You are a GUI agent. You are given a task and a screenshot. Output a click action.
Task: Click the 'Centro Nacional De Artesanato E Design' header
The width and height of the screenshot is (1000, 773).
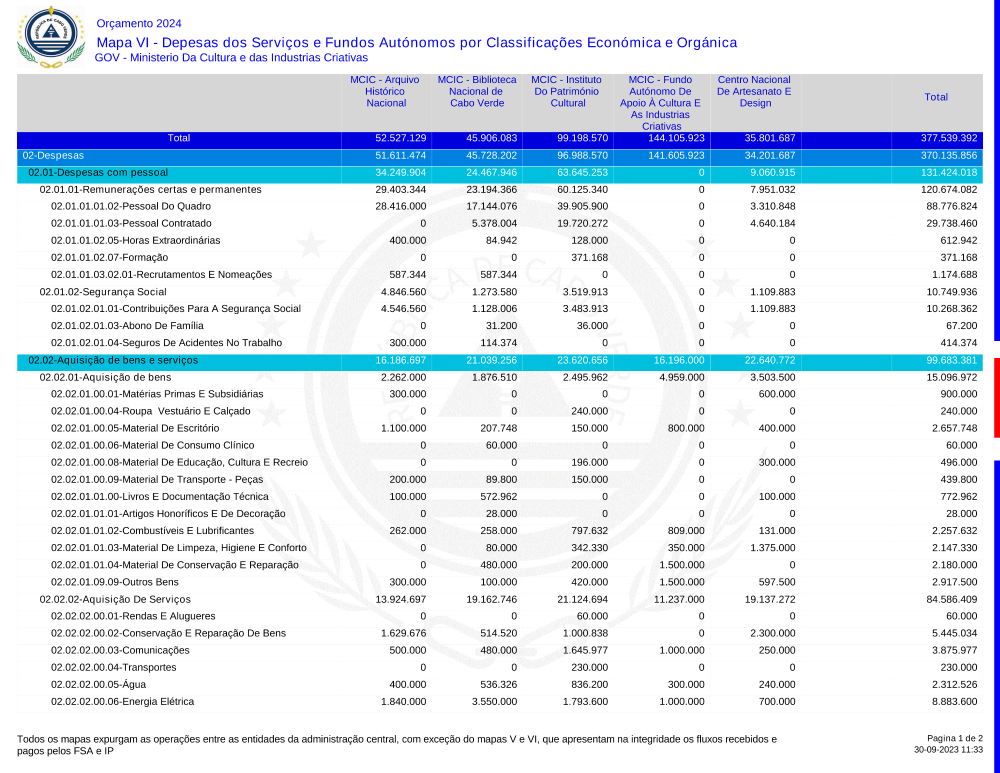pos(755,91)
